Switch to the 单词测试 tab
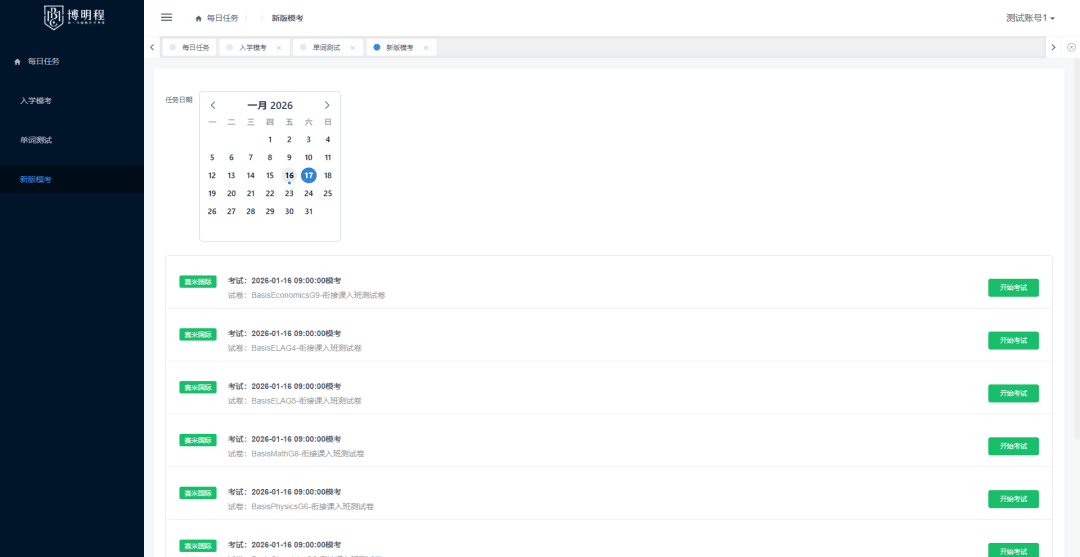The image size is (1080, 557). (x=326, y=48)
